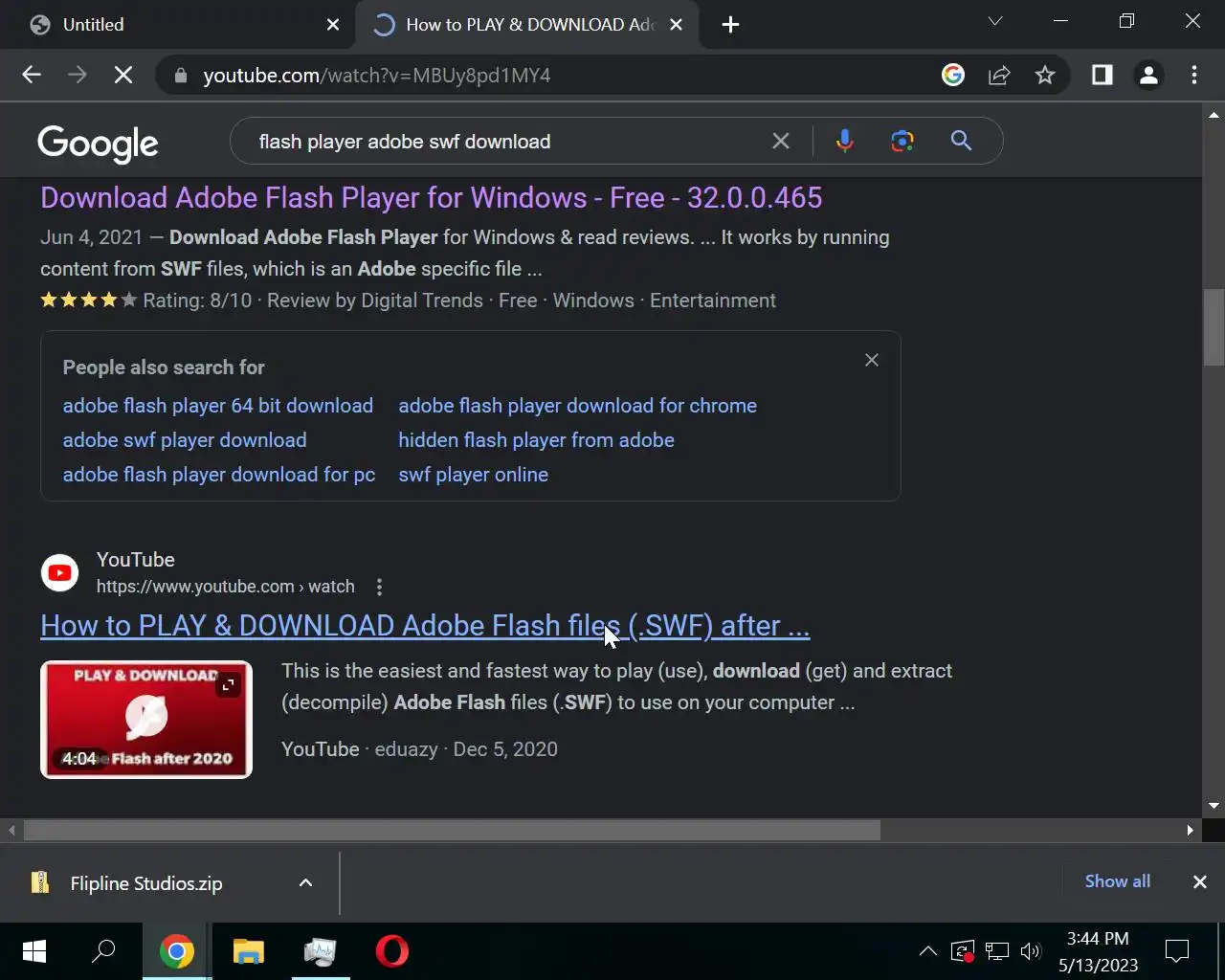Click the Google icon in address bar
Screen dimensions: 1225x980
pyautogui.click(x=953, y=75)
